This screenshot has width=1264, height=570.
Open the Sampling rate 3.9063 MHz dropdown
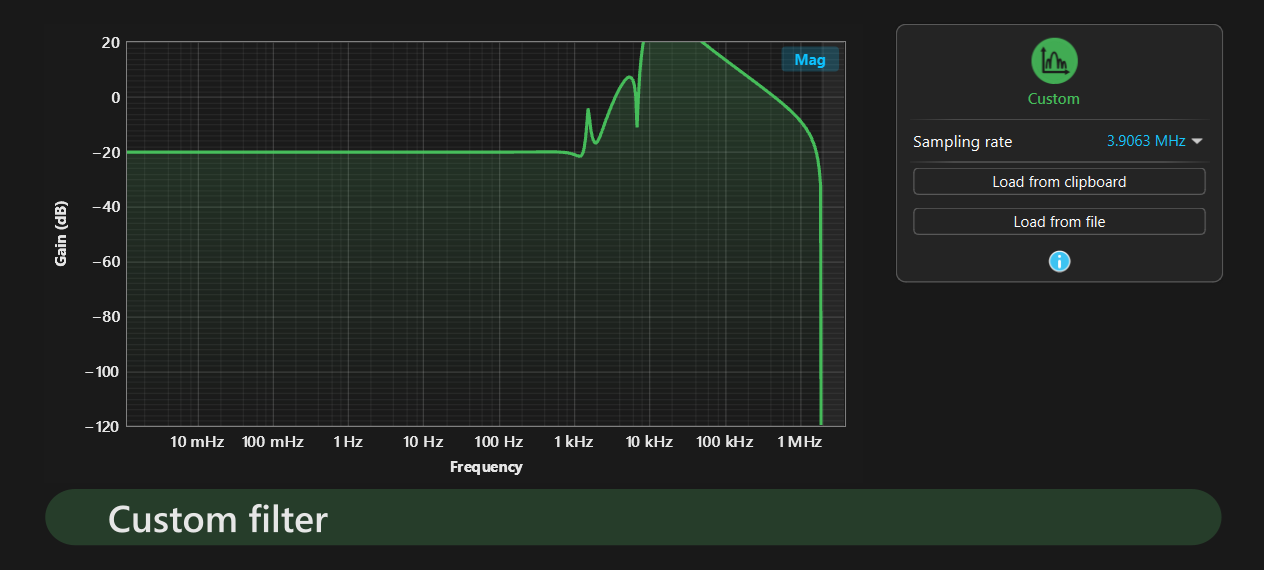1154,141
